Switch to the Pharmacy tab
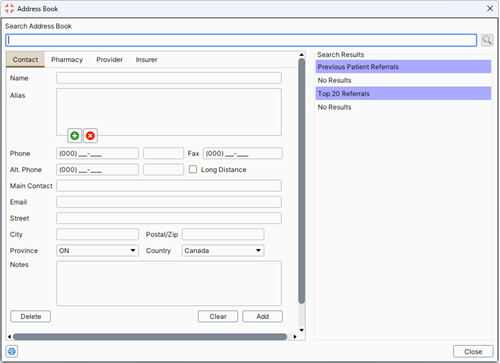 [x=67, y=60]
